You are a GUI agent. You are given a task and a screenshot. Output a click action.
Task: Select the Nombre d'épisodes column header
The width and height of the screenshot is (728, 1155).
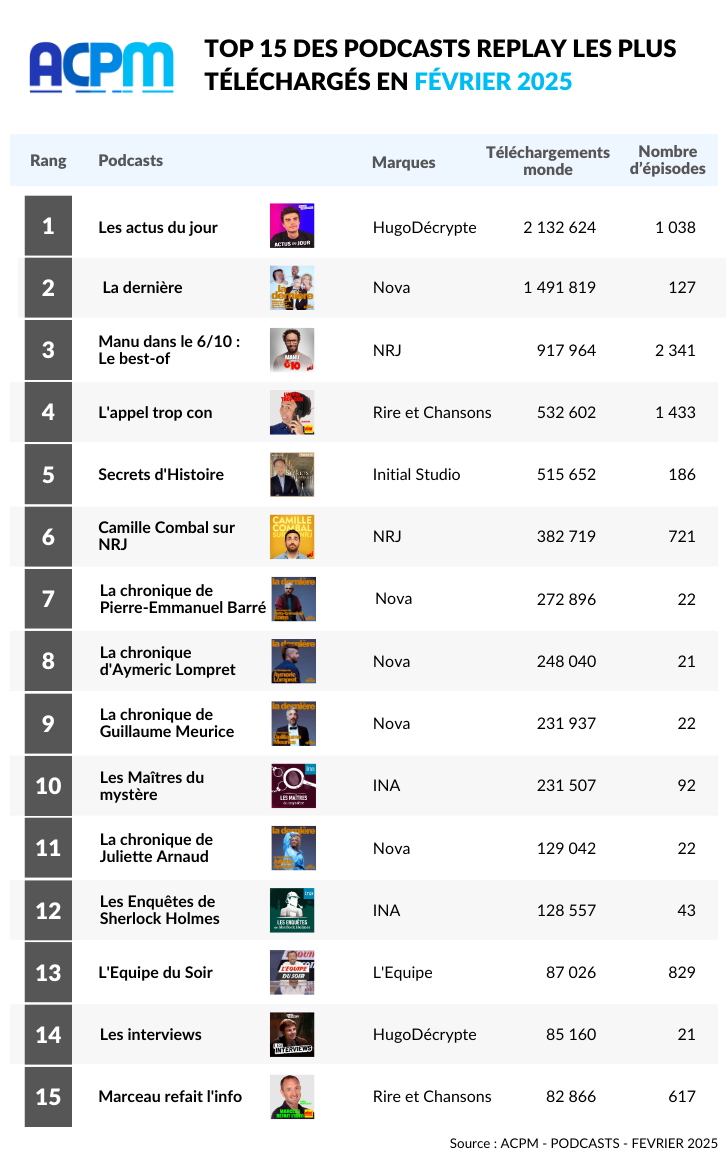click(x=667, y=160)
